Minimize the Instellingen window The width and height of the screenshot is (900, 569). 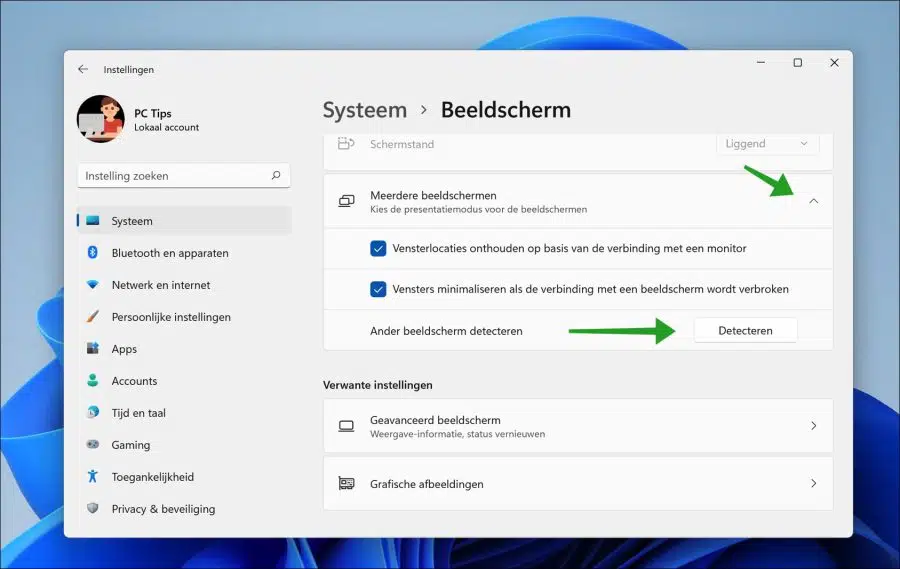click(761, 63)
